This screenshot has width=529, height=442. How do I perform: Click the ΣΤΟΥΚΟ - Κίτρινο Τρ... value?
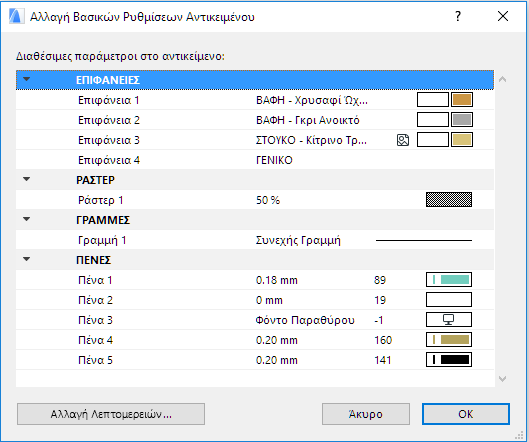tap(311, 140)
